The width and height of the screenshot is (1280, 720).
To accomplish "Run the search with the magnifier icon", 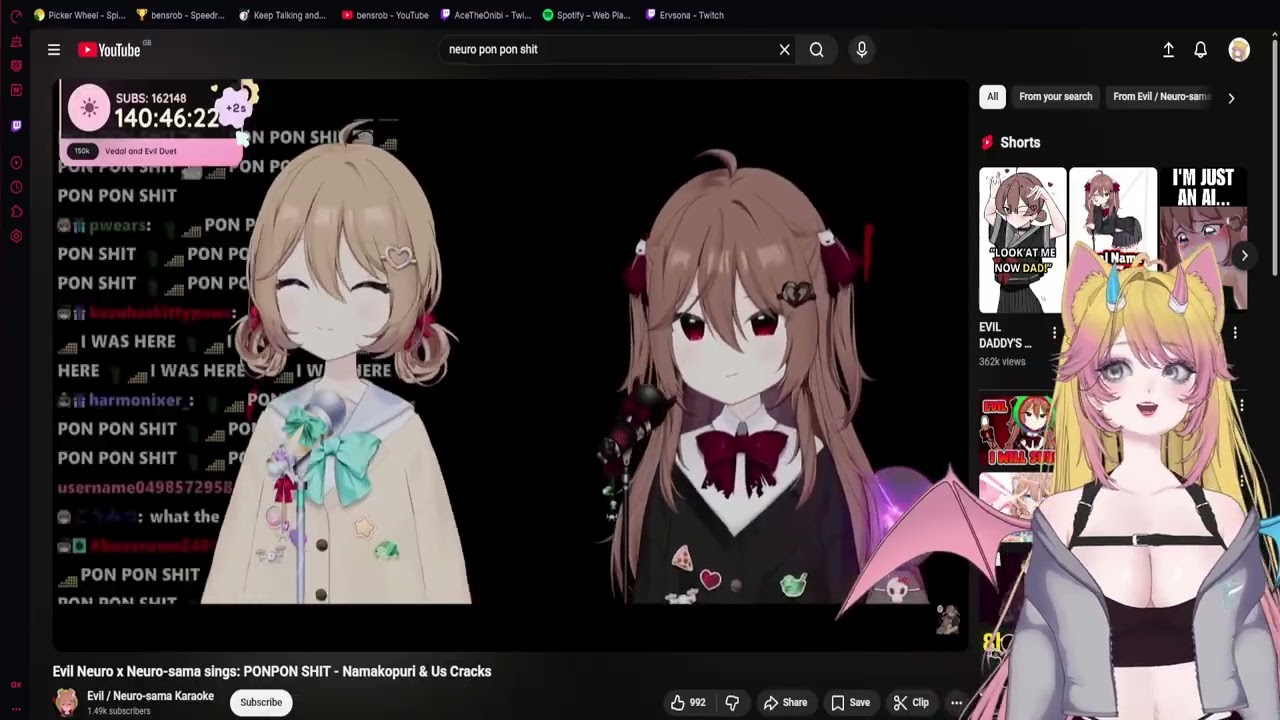I will (x=817, y=50).
